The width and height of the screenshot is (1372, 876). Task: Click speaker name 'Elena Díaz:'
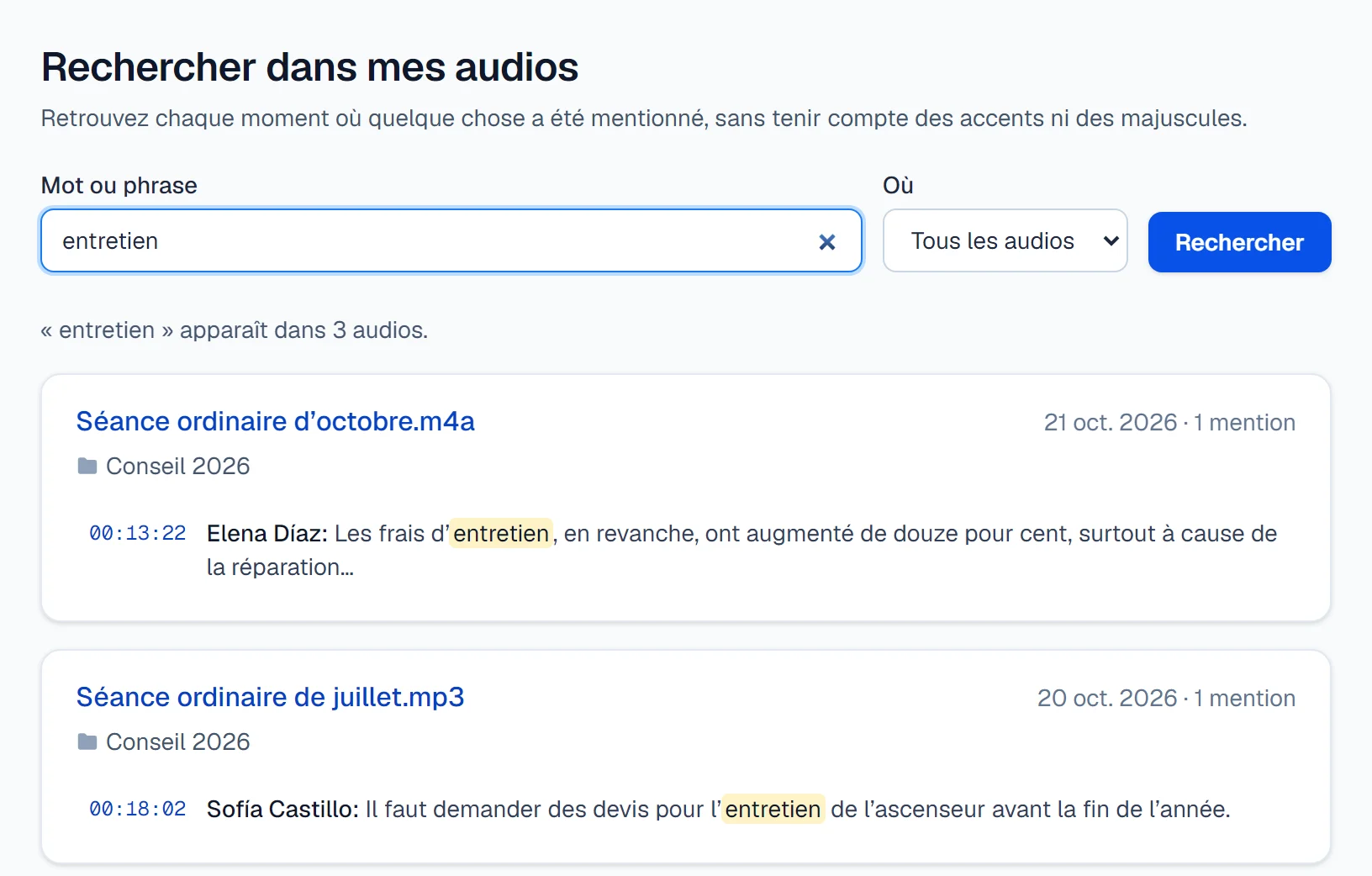tap(267, 533)
